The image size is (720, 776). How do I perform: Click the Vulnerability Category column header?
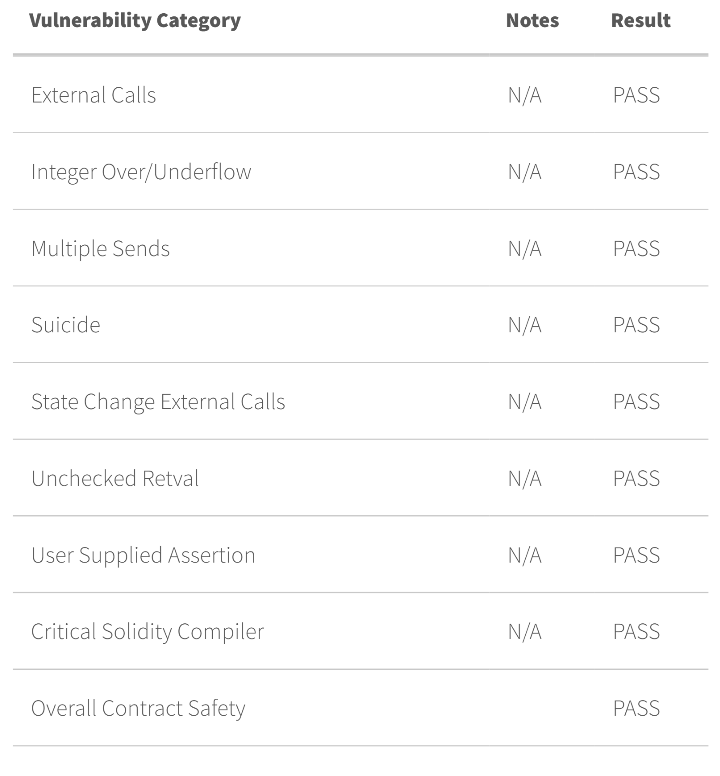[135, 21]
